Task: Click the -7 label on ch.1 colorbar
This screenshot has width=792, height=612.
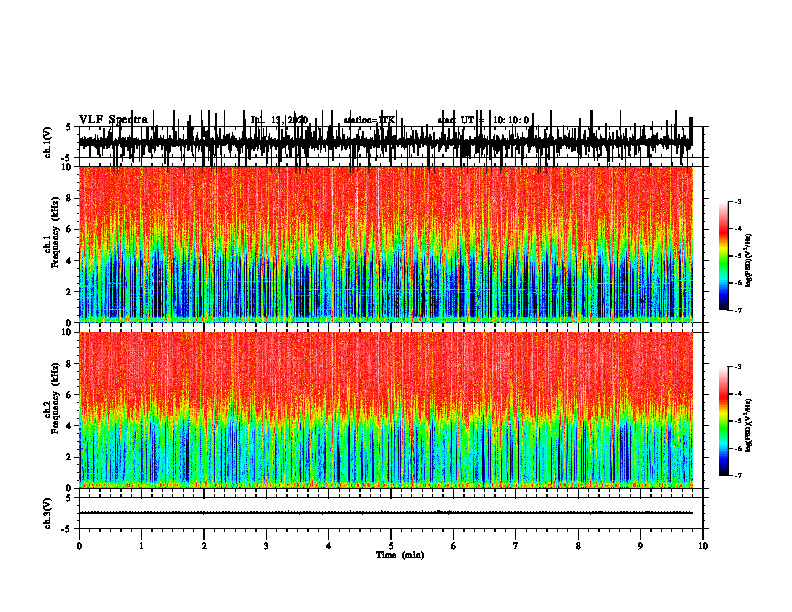Action: (737, 310)
